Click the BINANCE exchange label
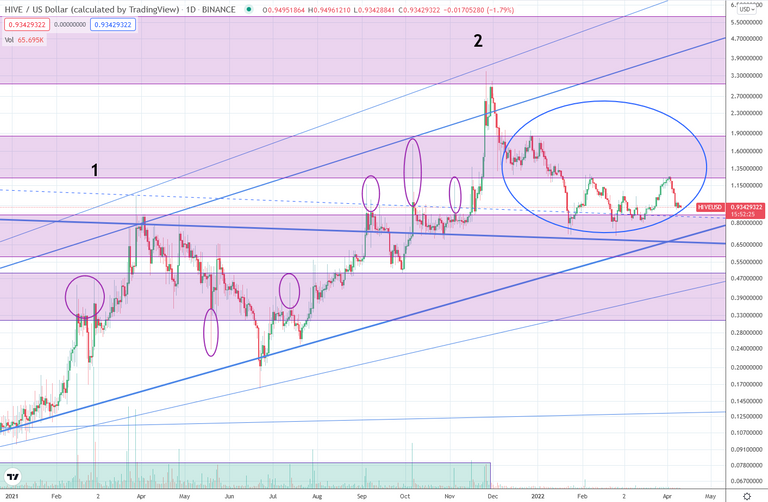The image size is (768, 502). [219, 9]
